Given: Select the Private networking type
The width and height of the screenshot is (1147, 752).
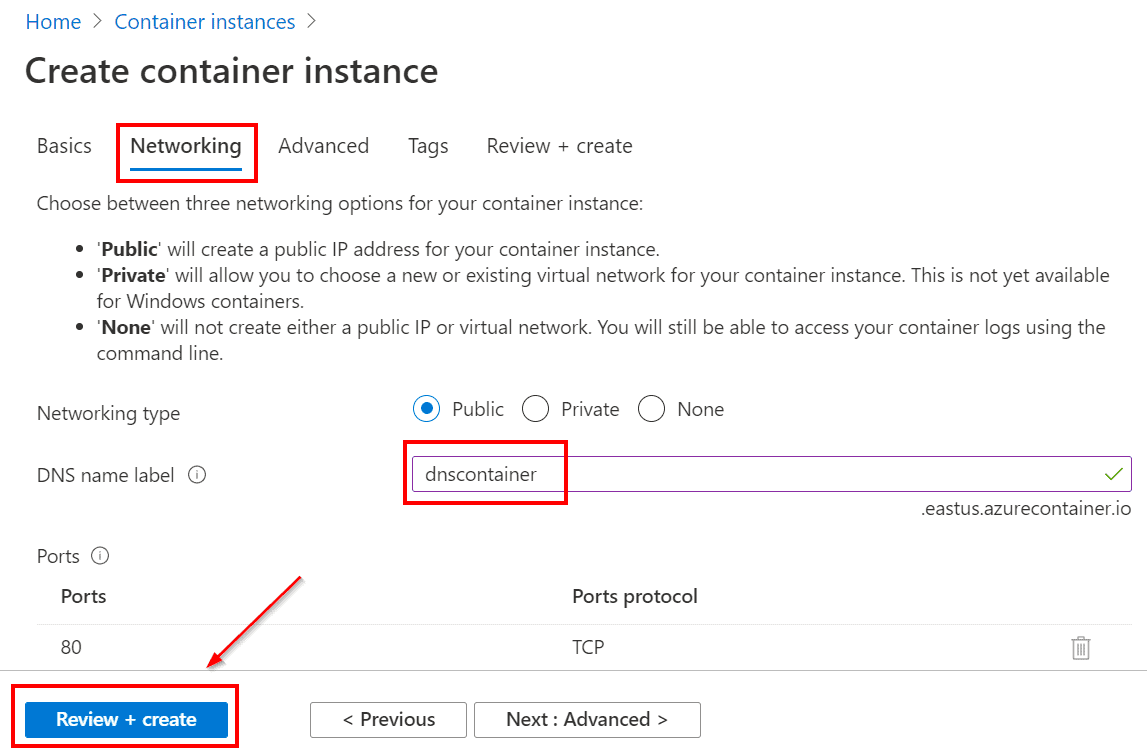Looking at the screenshot, I should pos(535,408).
